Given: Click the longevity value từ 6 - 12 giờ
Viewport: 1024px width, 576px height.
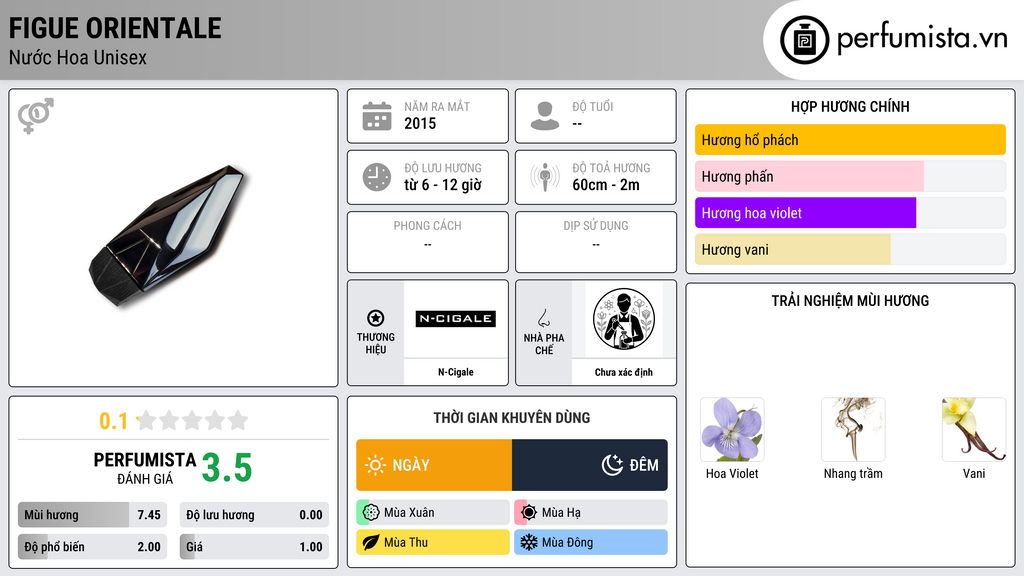Looking at the screenshot, I should click(x=443, y=185).
